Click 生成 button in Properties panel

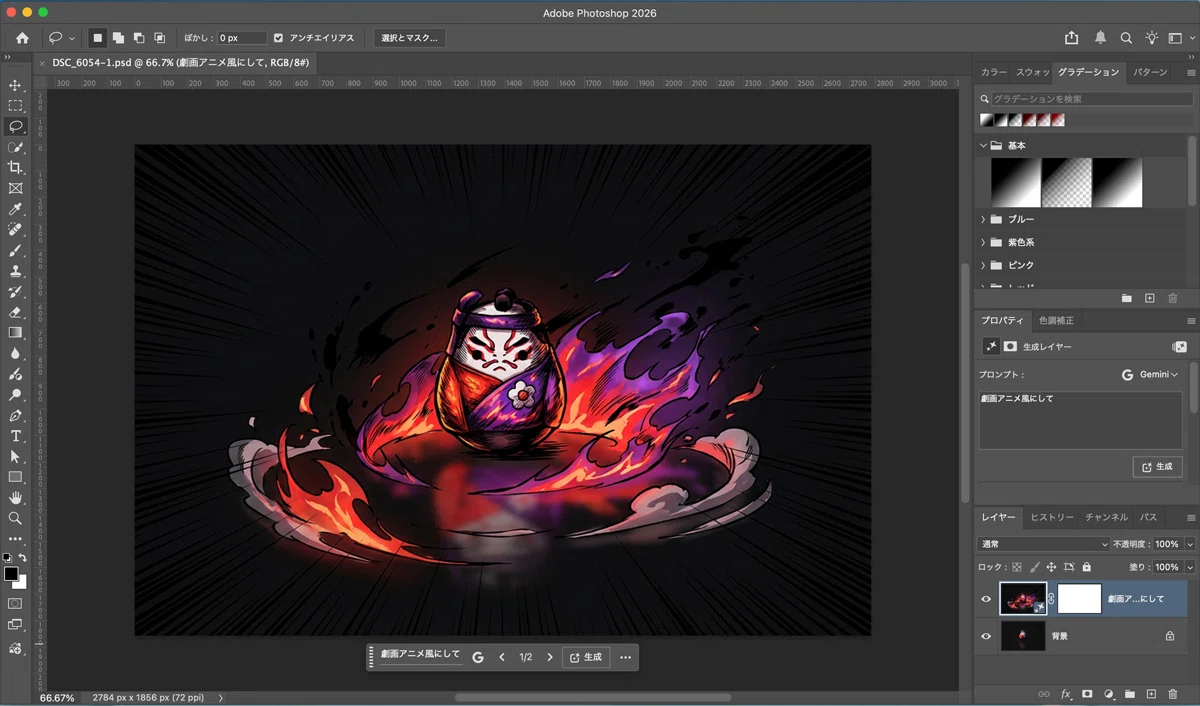pos(1157,466)
